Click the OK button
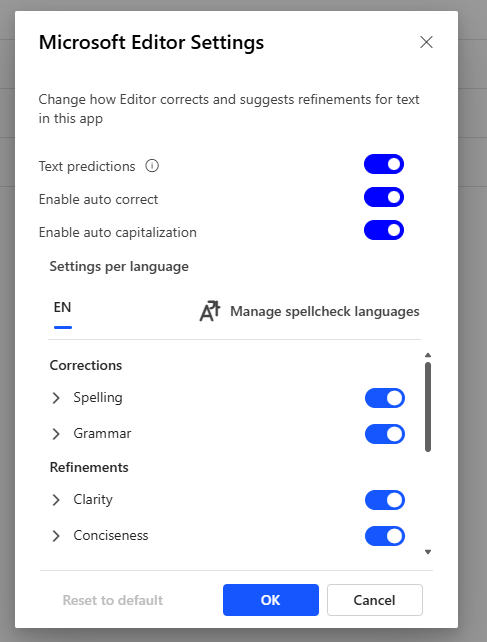This screenshot has width=487, height=642. coord(271,600)
